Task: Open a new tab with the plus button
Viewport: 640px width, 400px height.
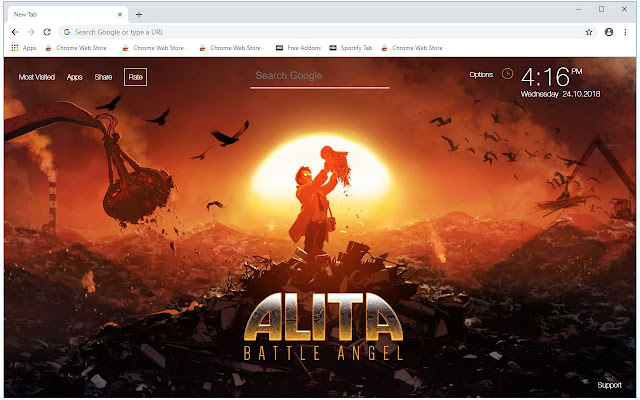Action: [139, 15]
